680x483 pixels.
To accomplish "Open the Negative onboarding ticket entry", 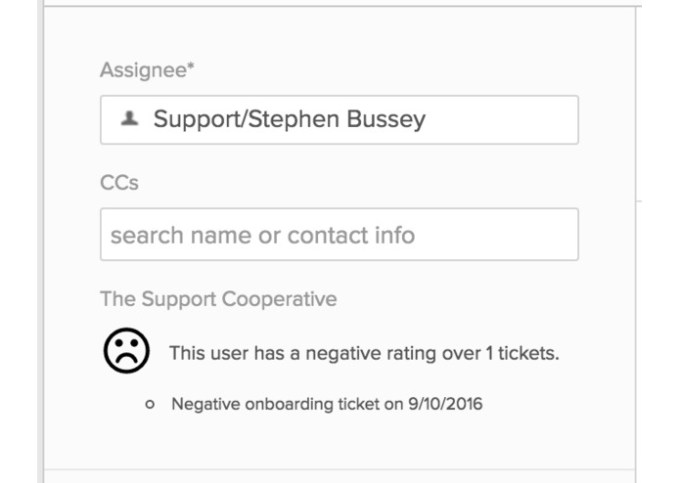I will click(x=327, y=405).
